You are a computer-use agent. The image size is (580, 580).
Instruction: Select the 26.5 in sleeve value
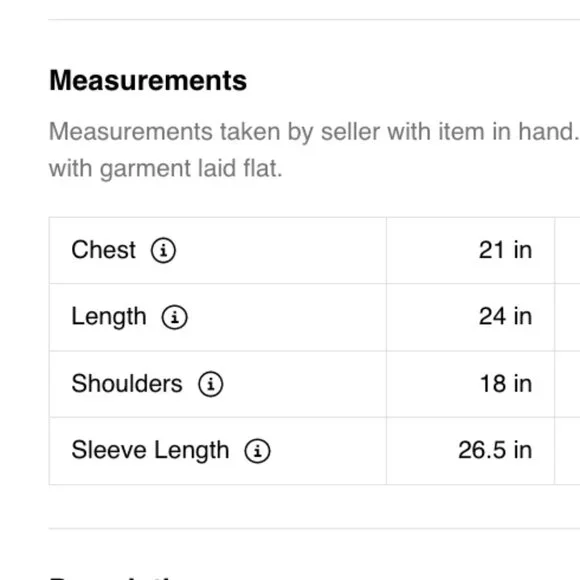pos(495,450)
